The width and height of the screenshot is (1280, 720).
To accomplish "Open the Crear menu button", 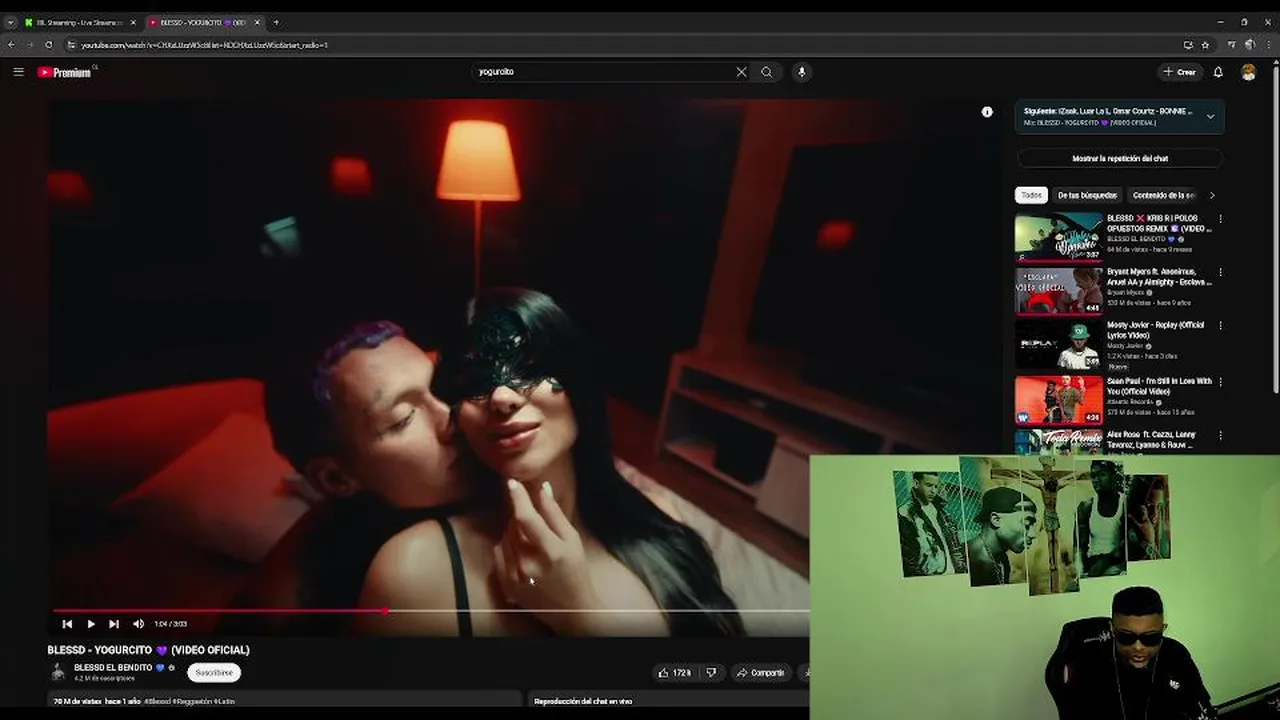I will tap(1180, 72).
